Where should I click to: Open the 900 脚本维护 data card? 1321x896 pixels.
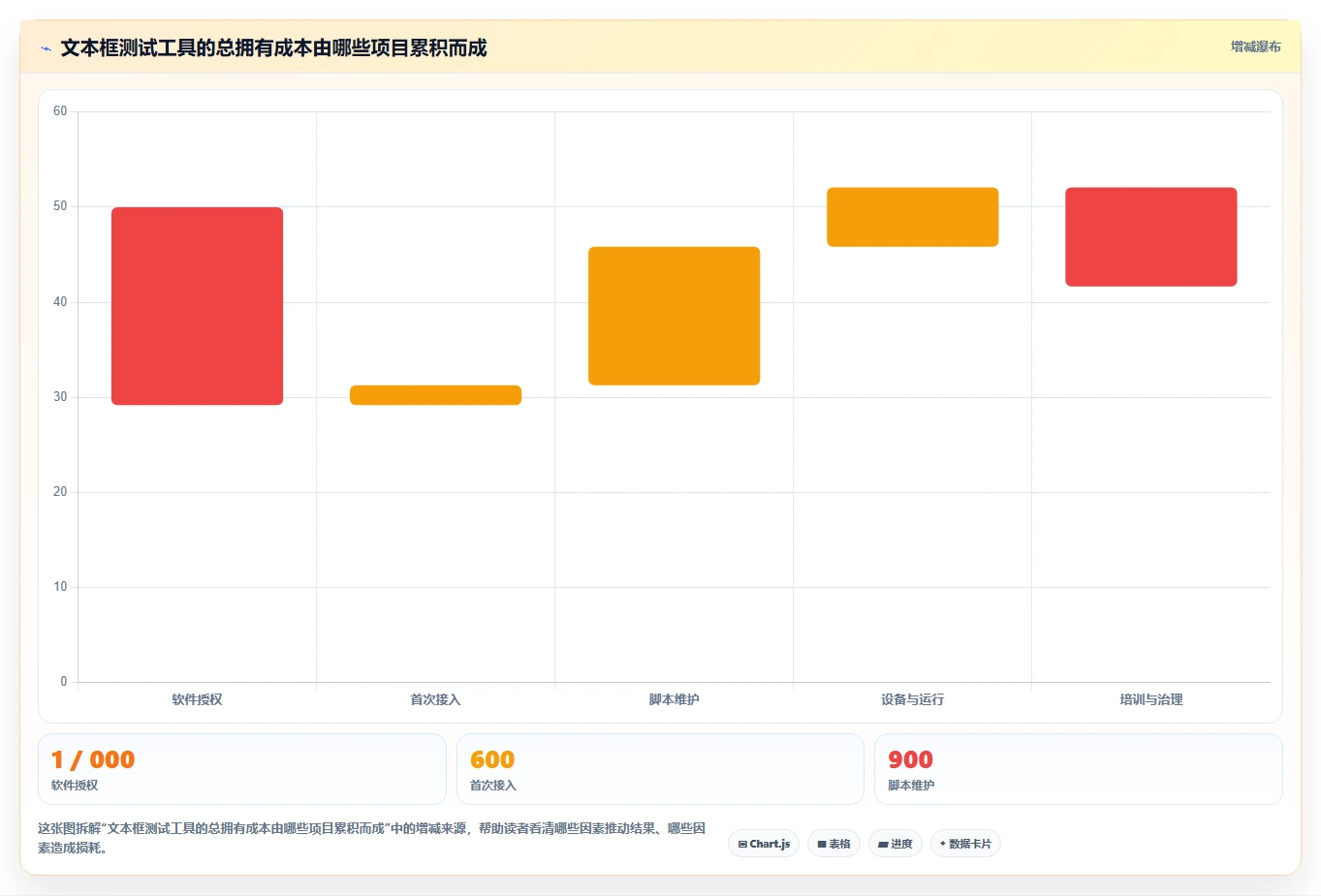point(1078,769)
